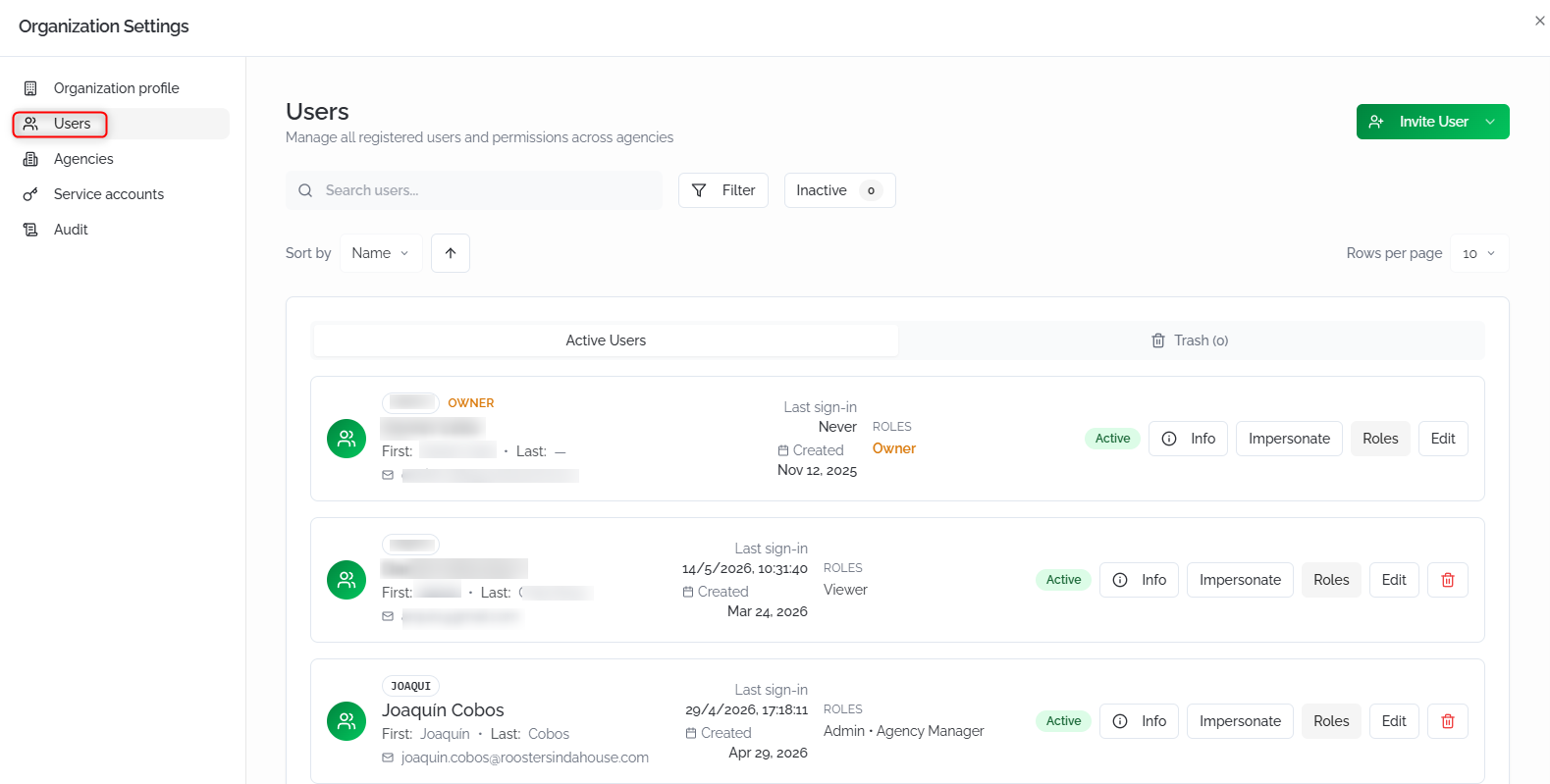Click the Nov 12, 2025 created date
The width and height of the screenshot is (1550, 784).
tap(817, 470)
